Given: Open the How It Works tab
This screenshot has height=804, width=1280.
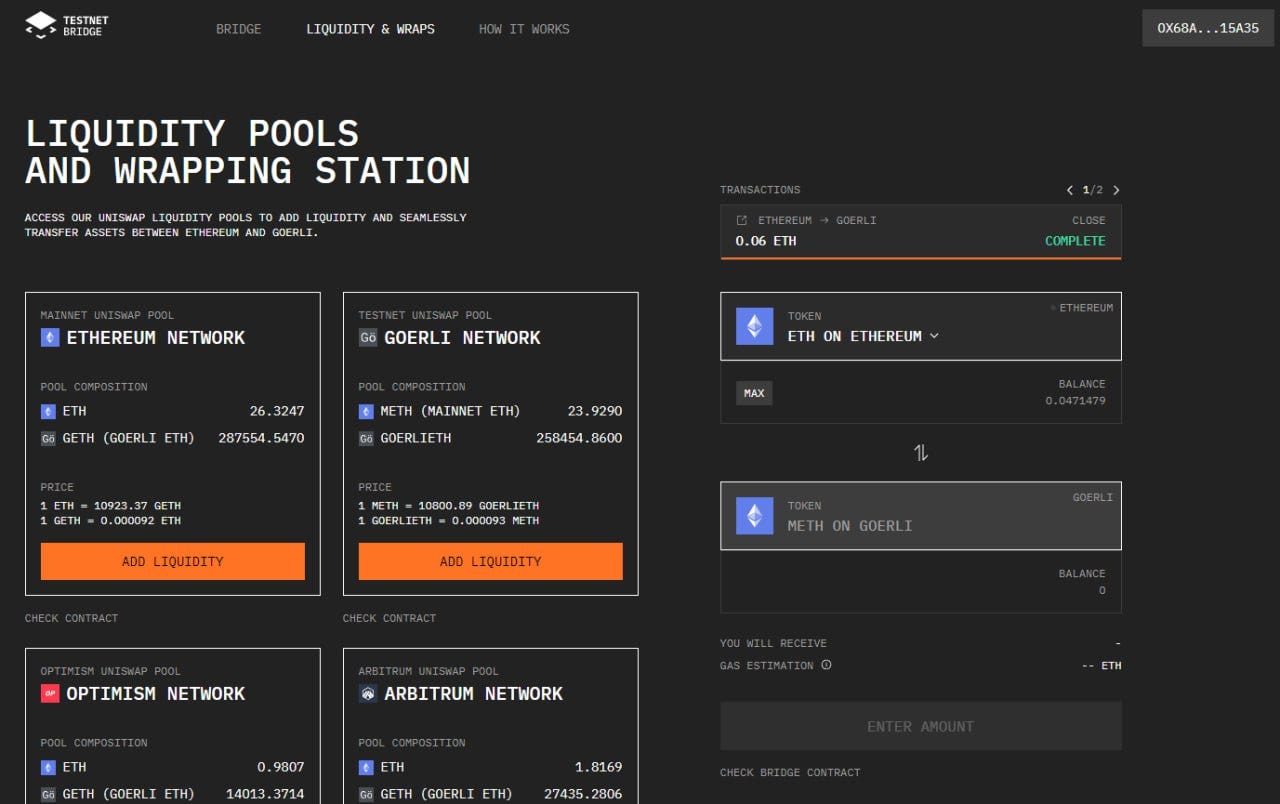Looking at the screenshot, I should (524, 29).
